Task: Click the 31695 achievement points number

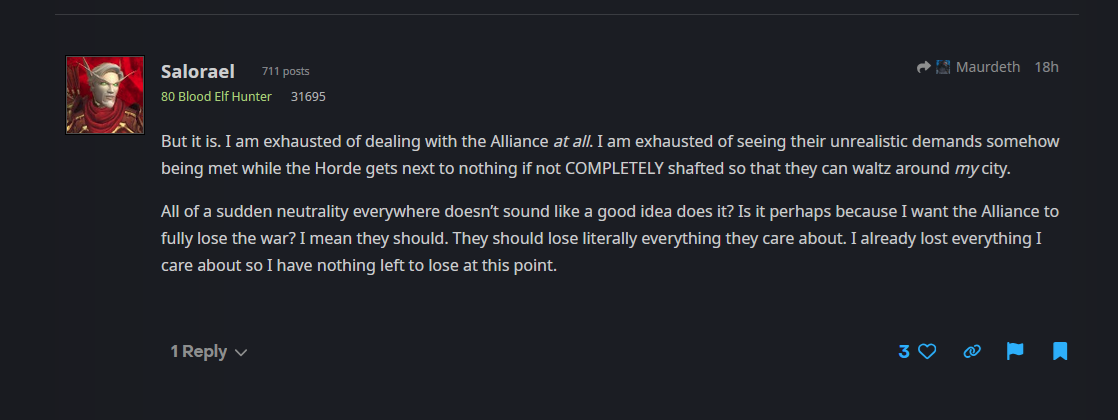Action: (308, 96)
